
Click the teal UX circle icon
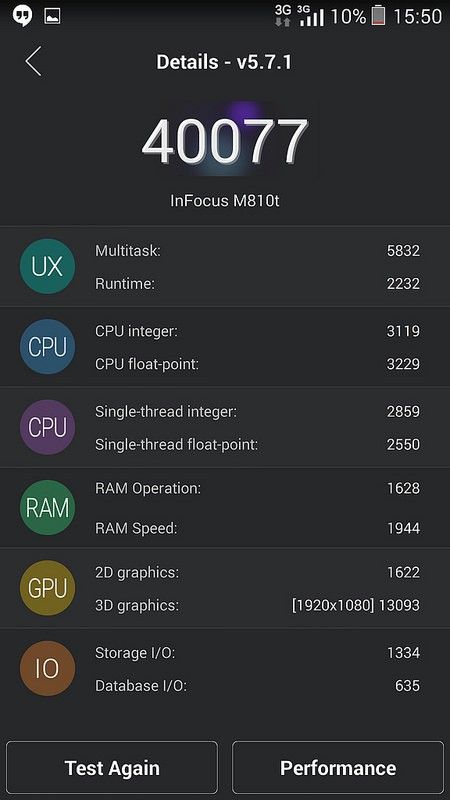[47, 266]
